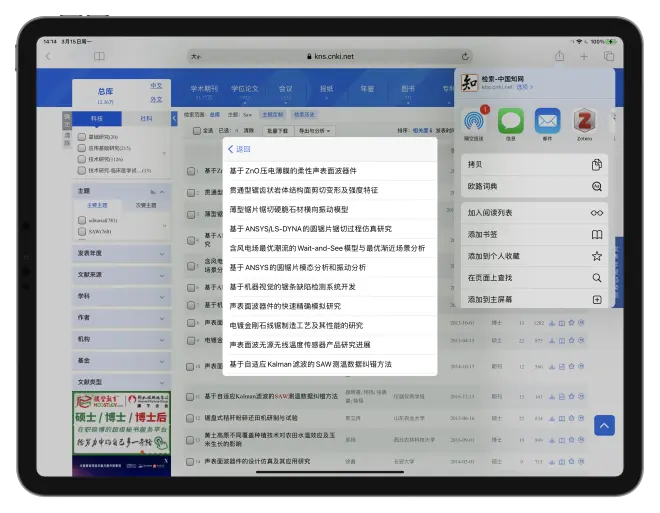The image size is (660, 513).
Task: Click the 外文 language link
Action: coord(156,100)
